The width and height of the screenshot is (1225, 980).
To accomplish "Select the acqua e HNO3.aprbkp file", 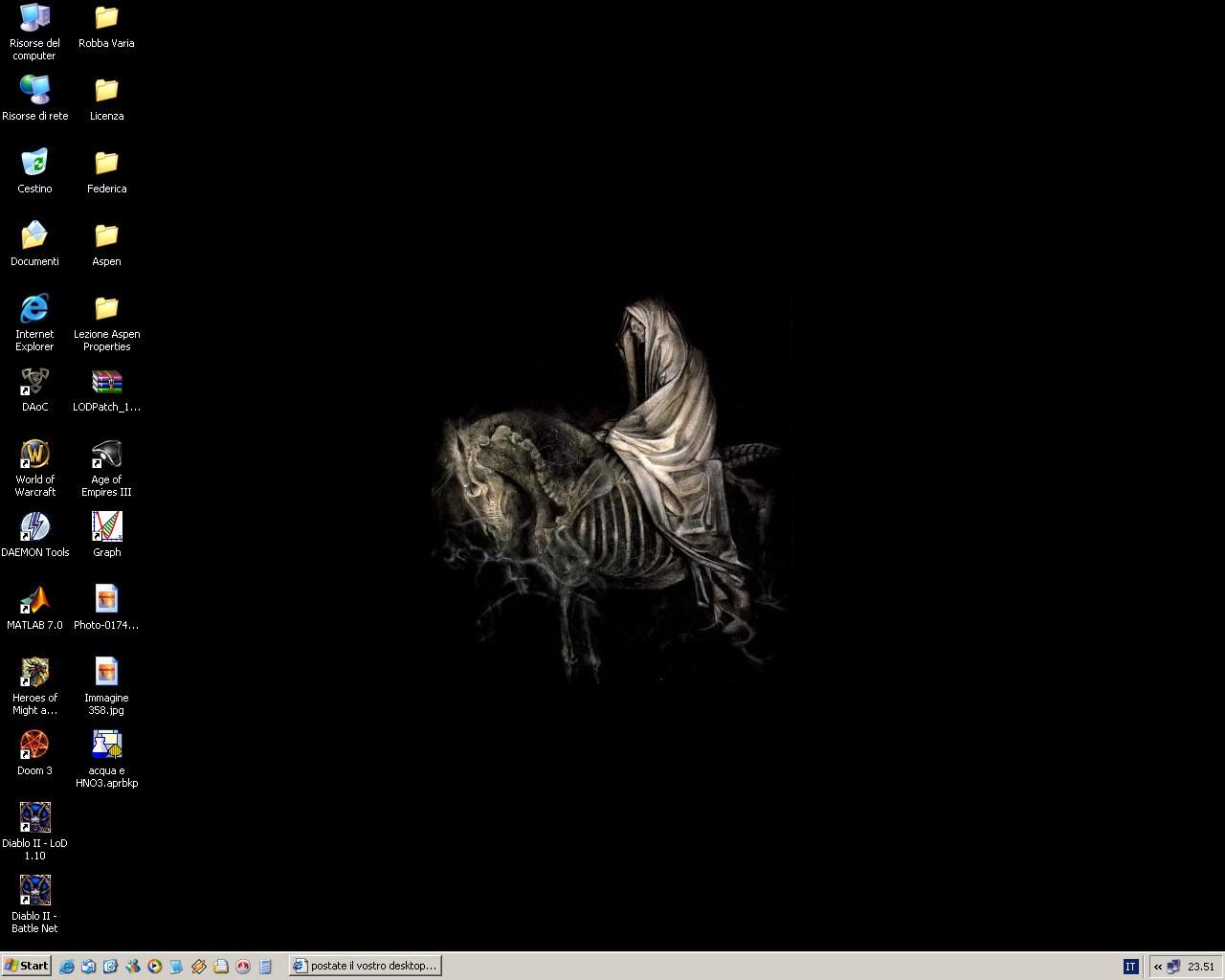I will [x=106, y=759].
